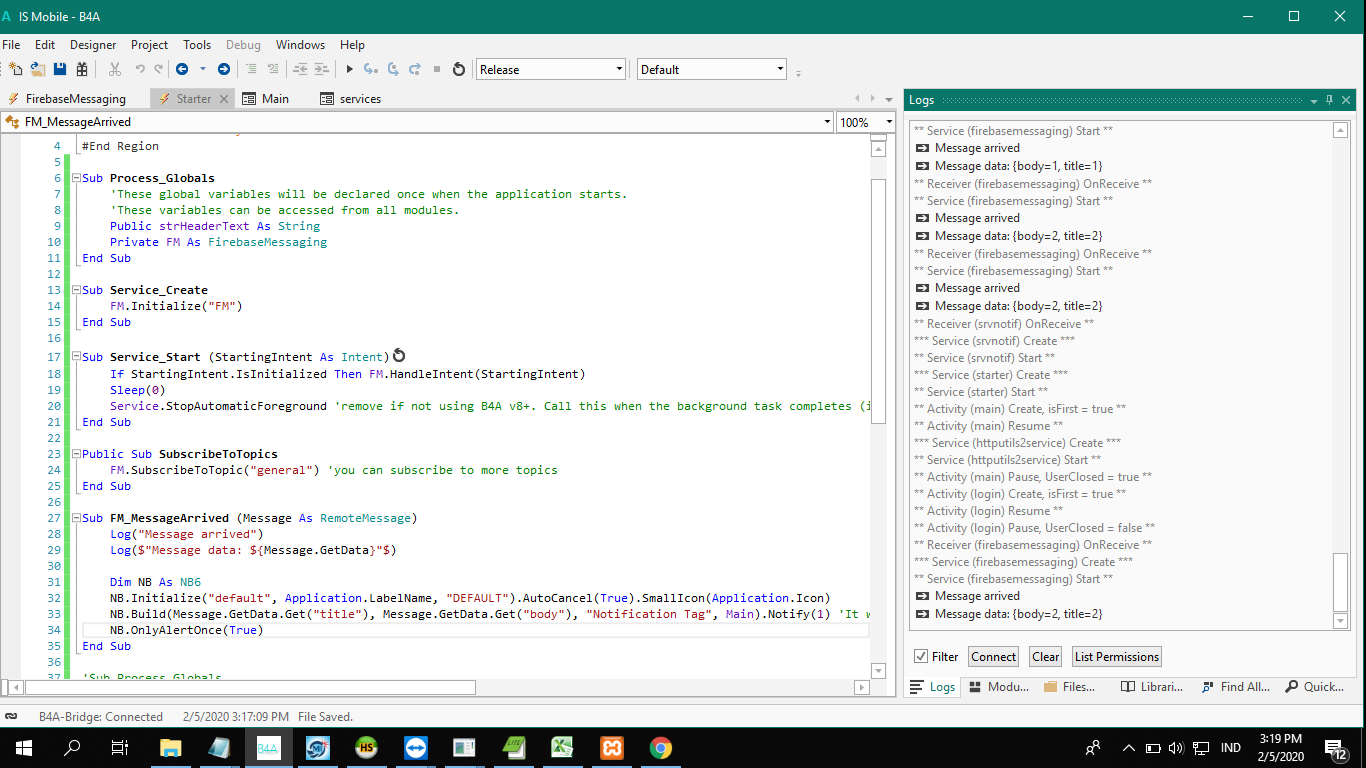Open XAMPP from the Windows taskbar
1366x768 pixels.
(612, 748)
